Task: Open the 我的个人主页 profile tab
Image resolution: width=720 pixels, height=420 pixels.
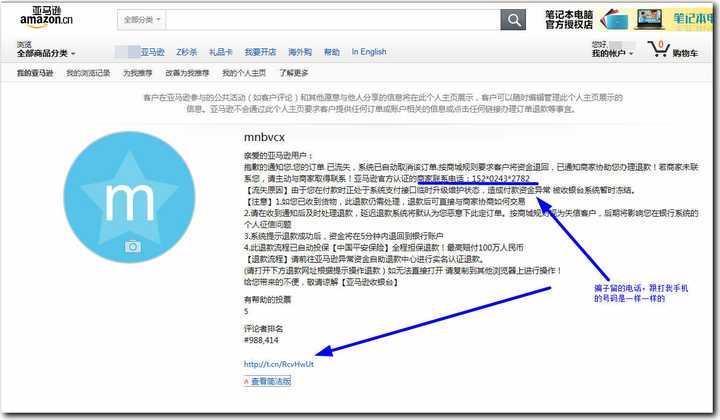Action: [244, 73]
